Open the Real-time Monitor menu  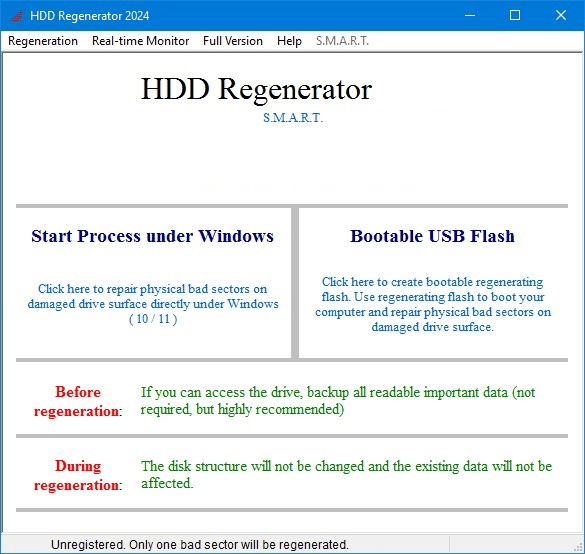click(141, 41)
